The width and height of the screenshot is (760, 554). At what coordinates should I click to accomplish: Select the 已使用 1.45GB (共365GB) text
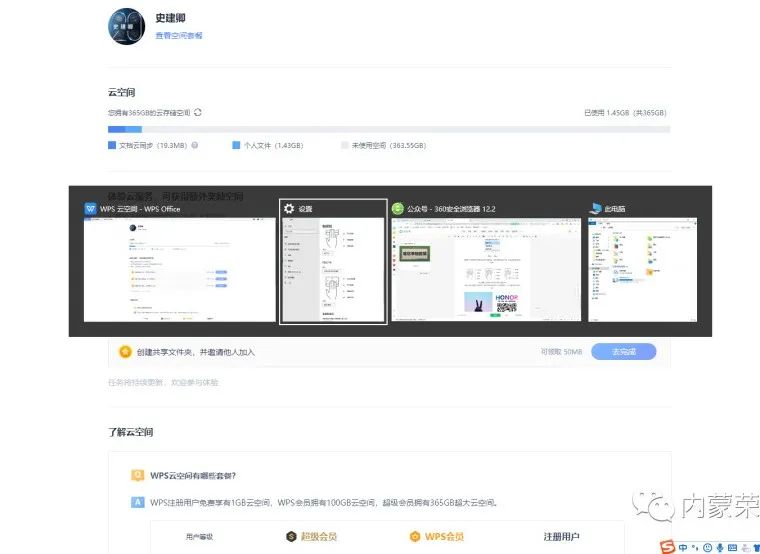coord(625,112)
